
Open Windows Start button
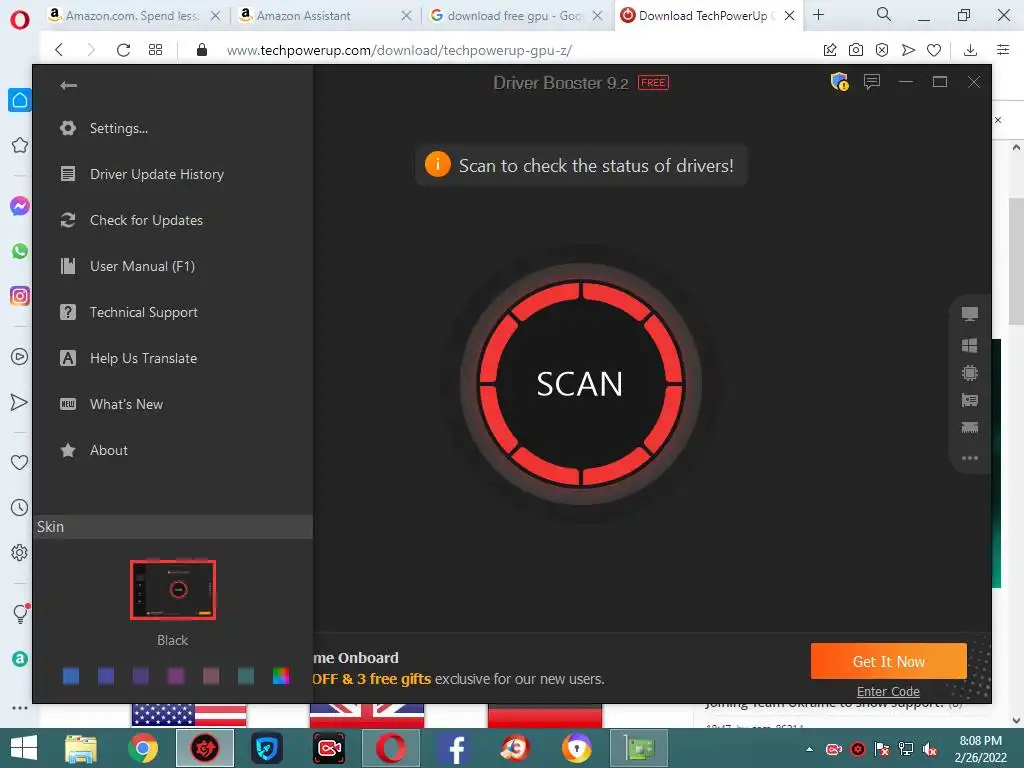click(24, 748)
